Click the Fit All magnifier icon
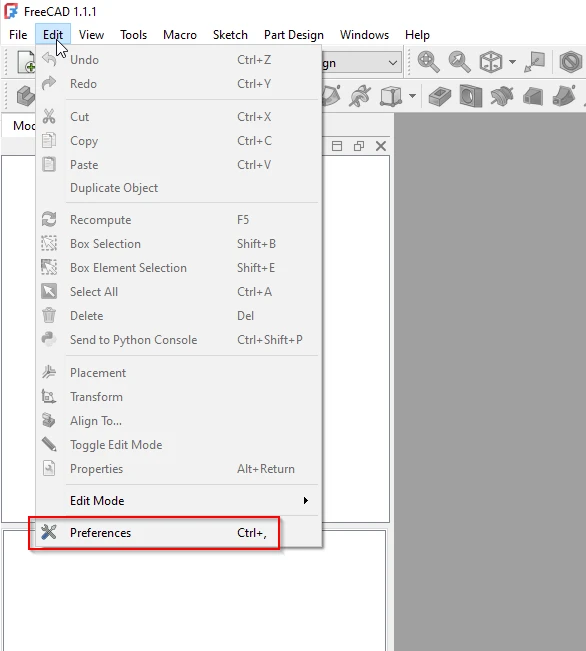Screen dimensions: 586x651 [428, 62]
